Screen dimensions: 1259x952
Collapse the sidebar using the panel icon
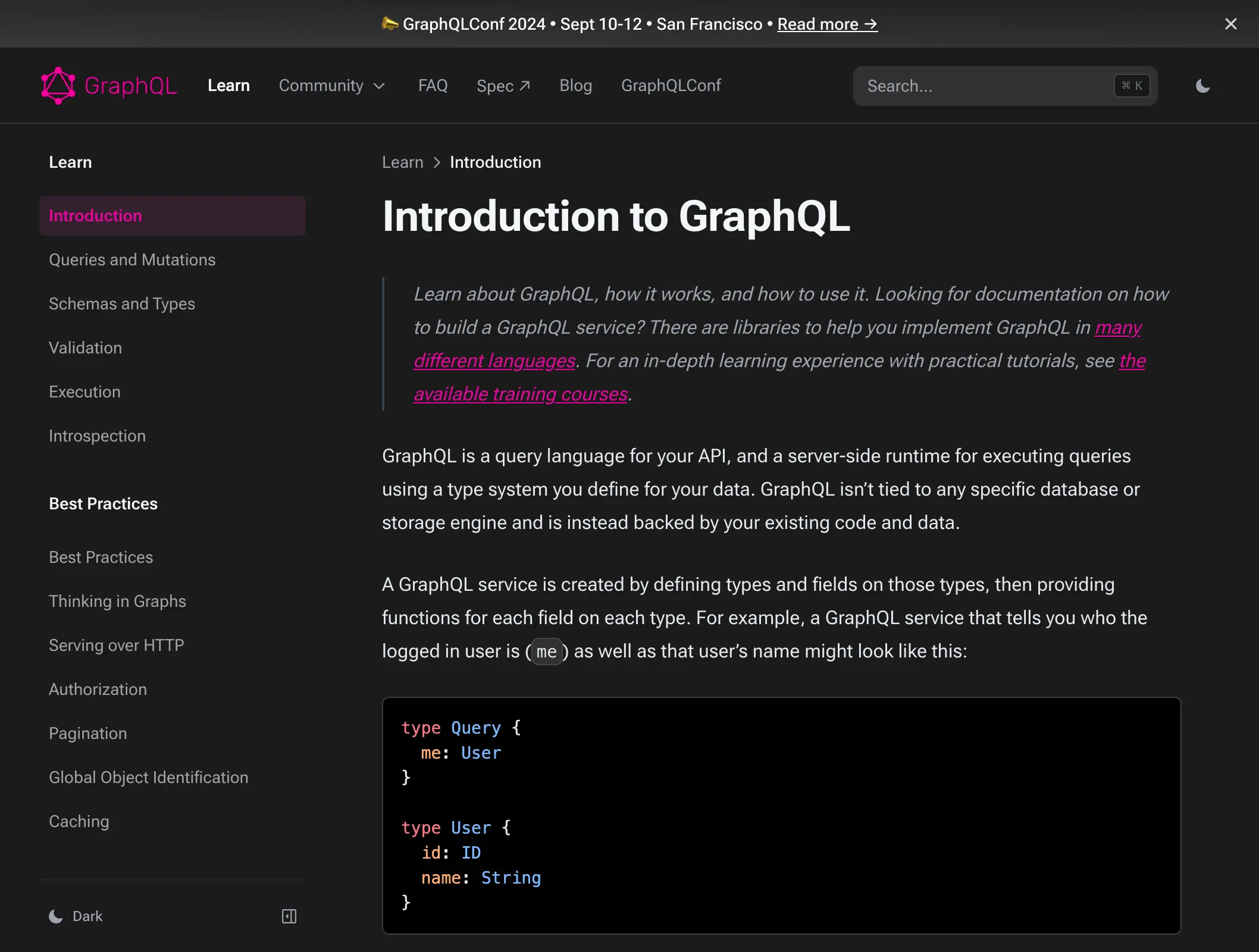click(289, 916)
